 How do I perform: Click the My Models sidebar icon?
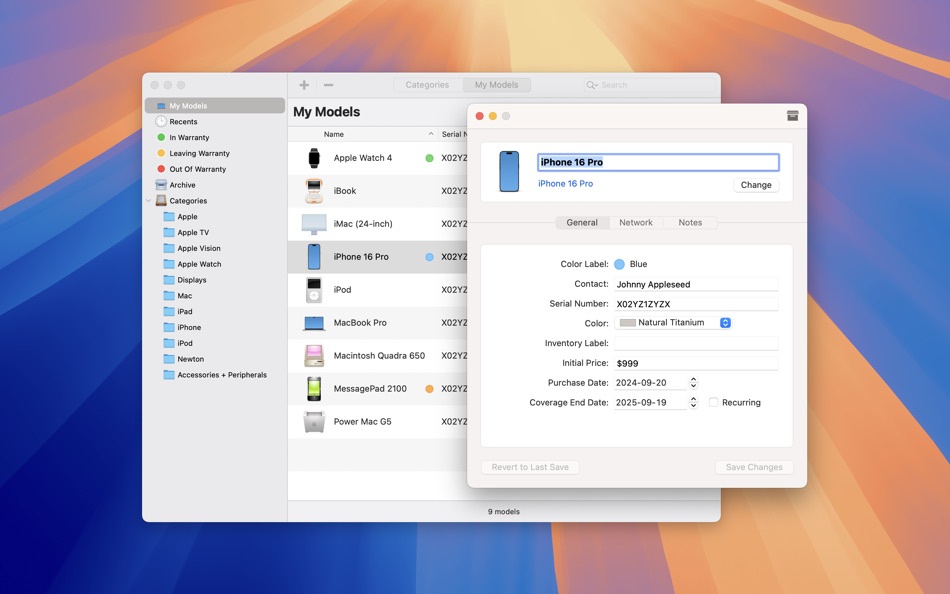[x=161, y=105]
